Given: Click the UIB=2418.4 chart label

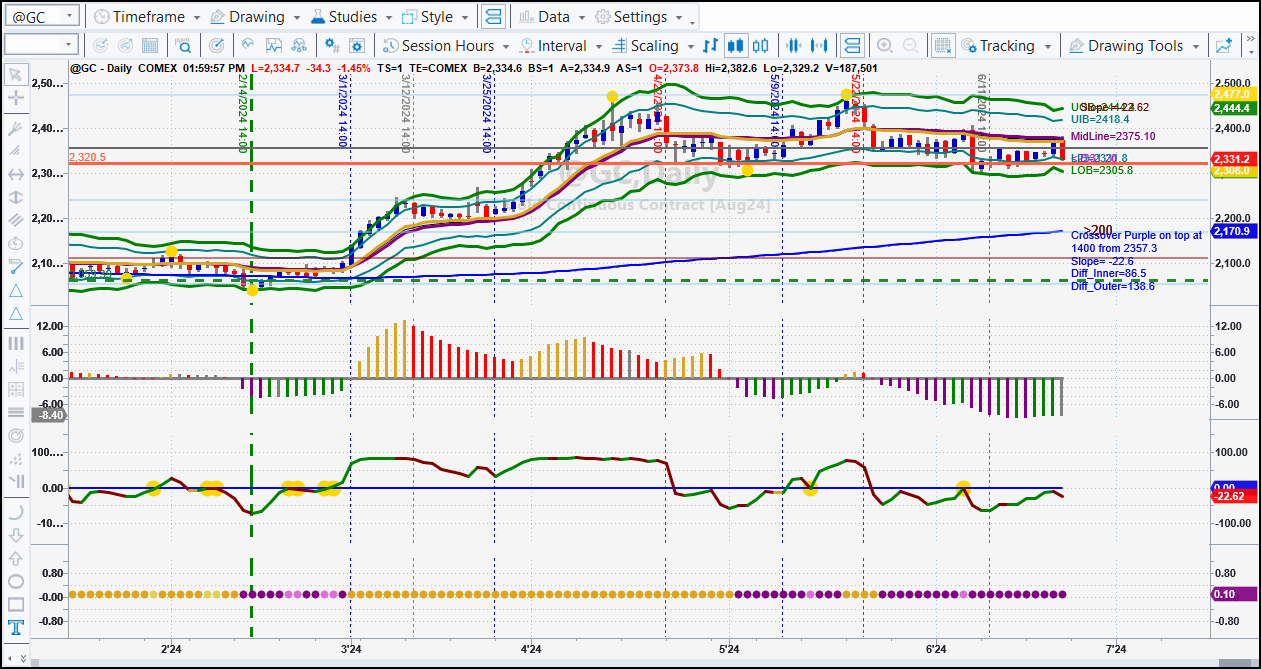Looking at the screenshot, I should [x=1102, y=119].
